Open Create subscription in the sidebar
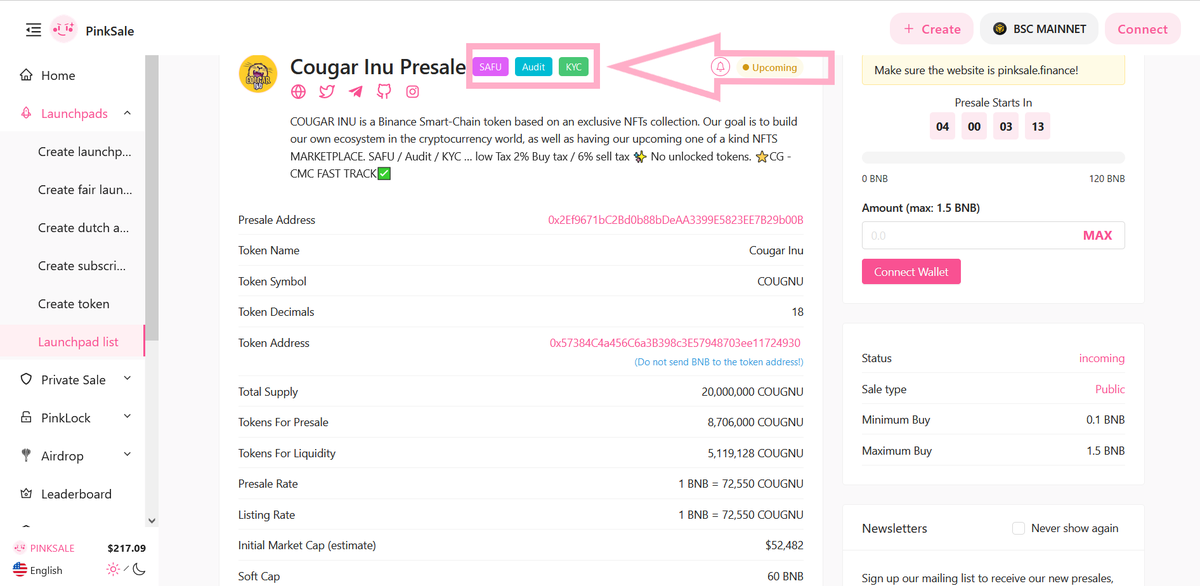The image size is (1200, 586). [x=84, y=266]
